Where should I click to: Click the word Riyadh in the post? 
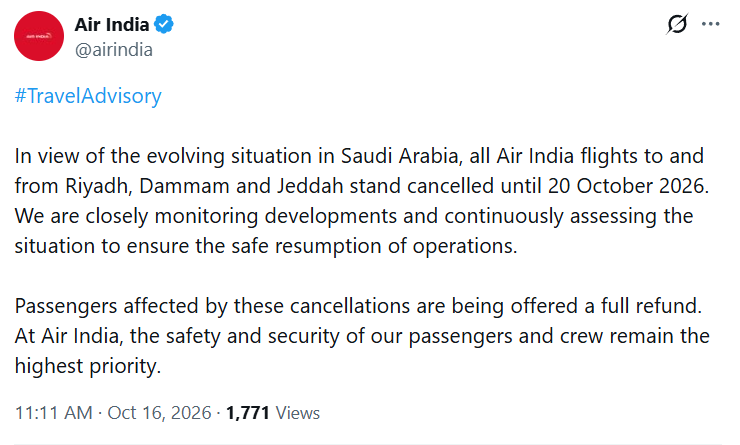pos(97,186)
